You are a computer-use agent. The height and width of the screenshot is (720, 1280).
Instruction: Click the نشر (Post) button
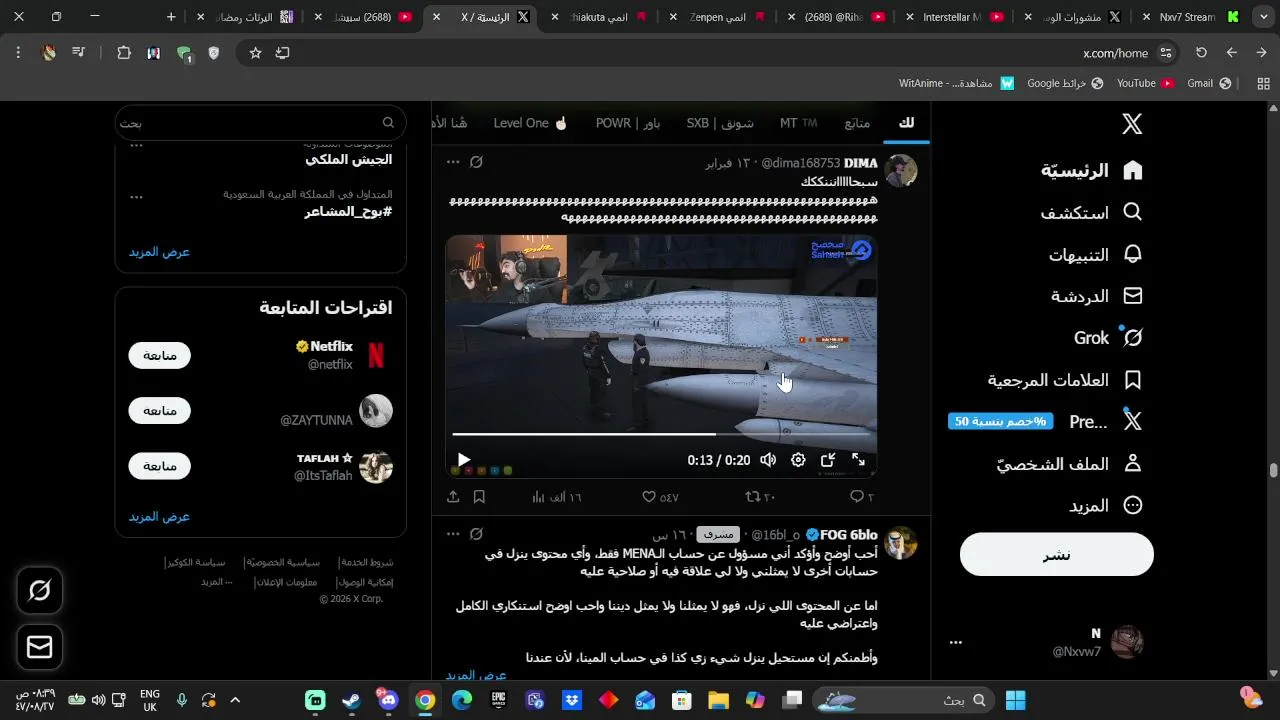pos(1057,554)
